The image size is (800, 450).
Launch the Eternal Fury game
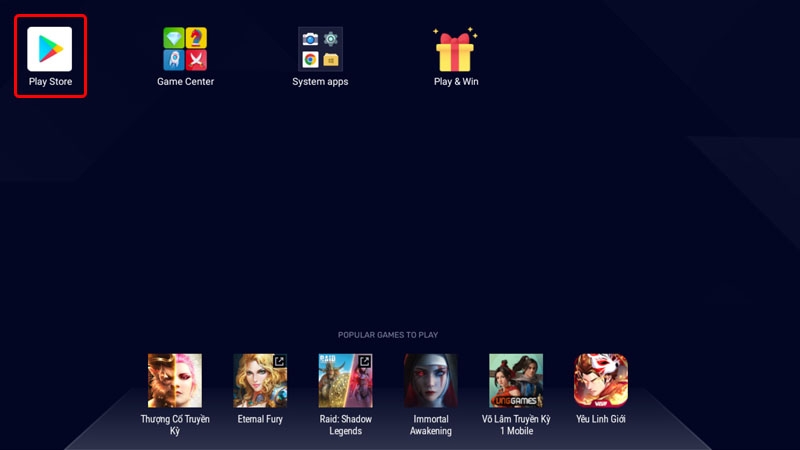260,381
